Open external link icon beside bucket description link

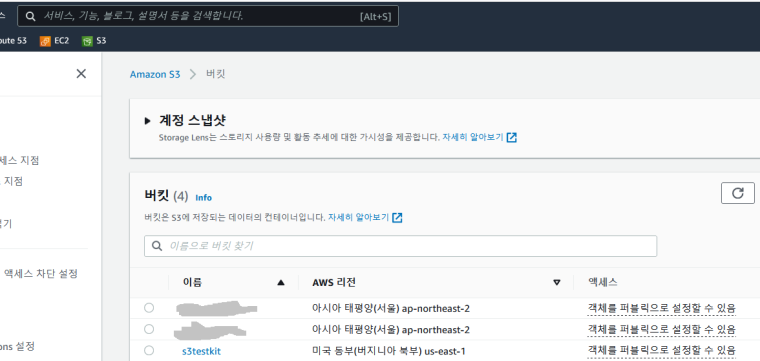pos(397,218)
